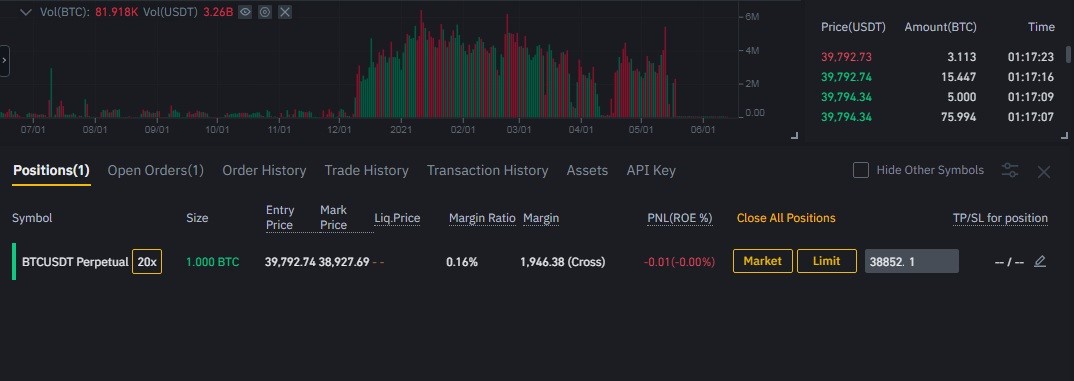Select the trade row timed 01:17:16
The image size is (1074, 381).
937,77
